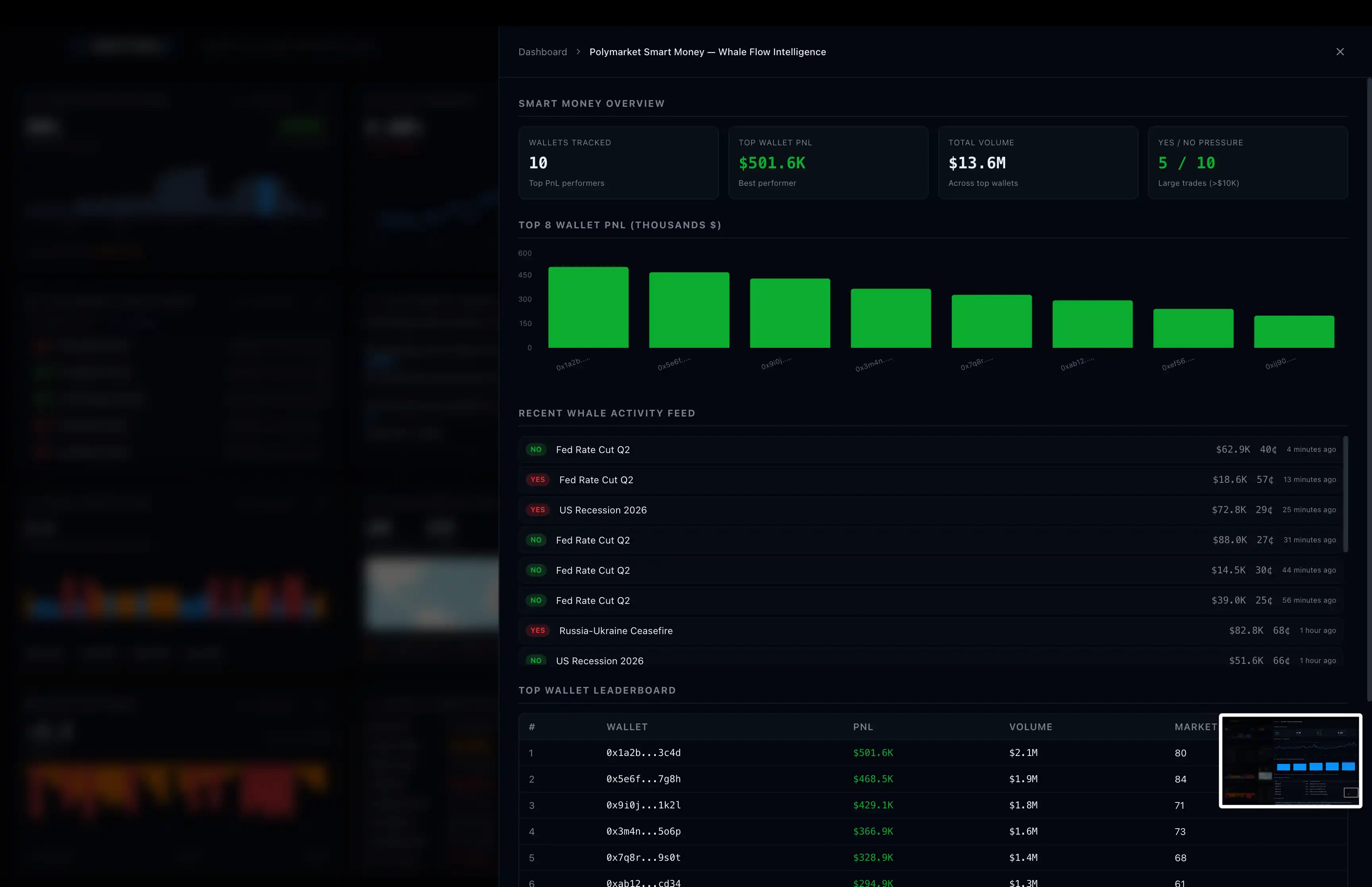Click the NO badge on the $62.9K trade
This screenshot has width=1372, height=887.
point(536,449)
